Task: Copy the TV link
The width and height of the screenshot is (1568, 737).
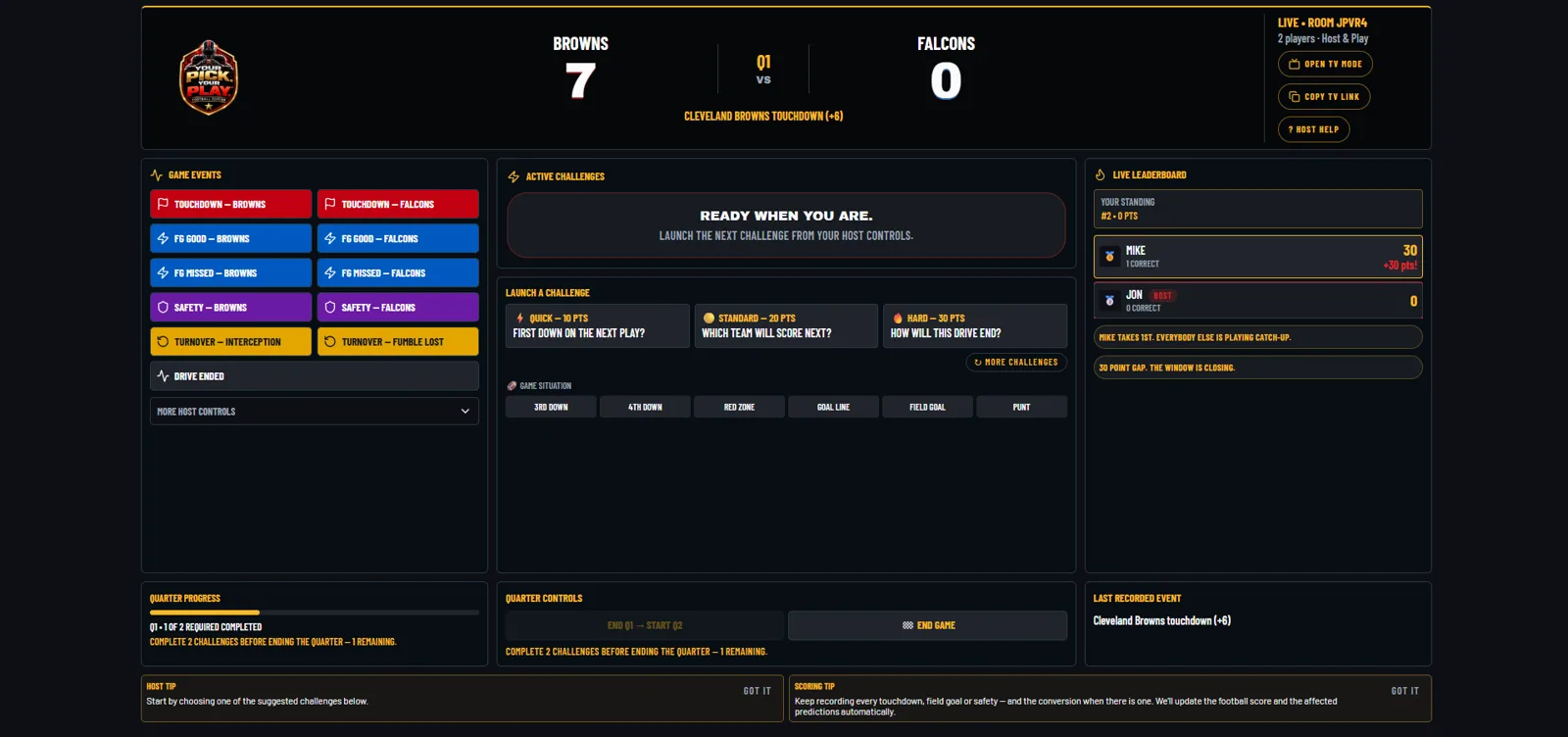Action: pos(1324,96)
